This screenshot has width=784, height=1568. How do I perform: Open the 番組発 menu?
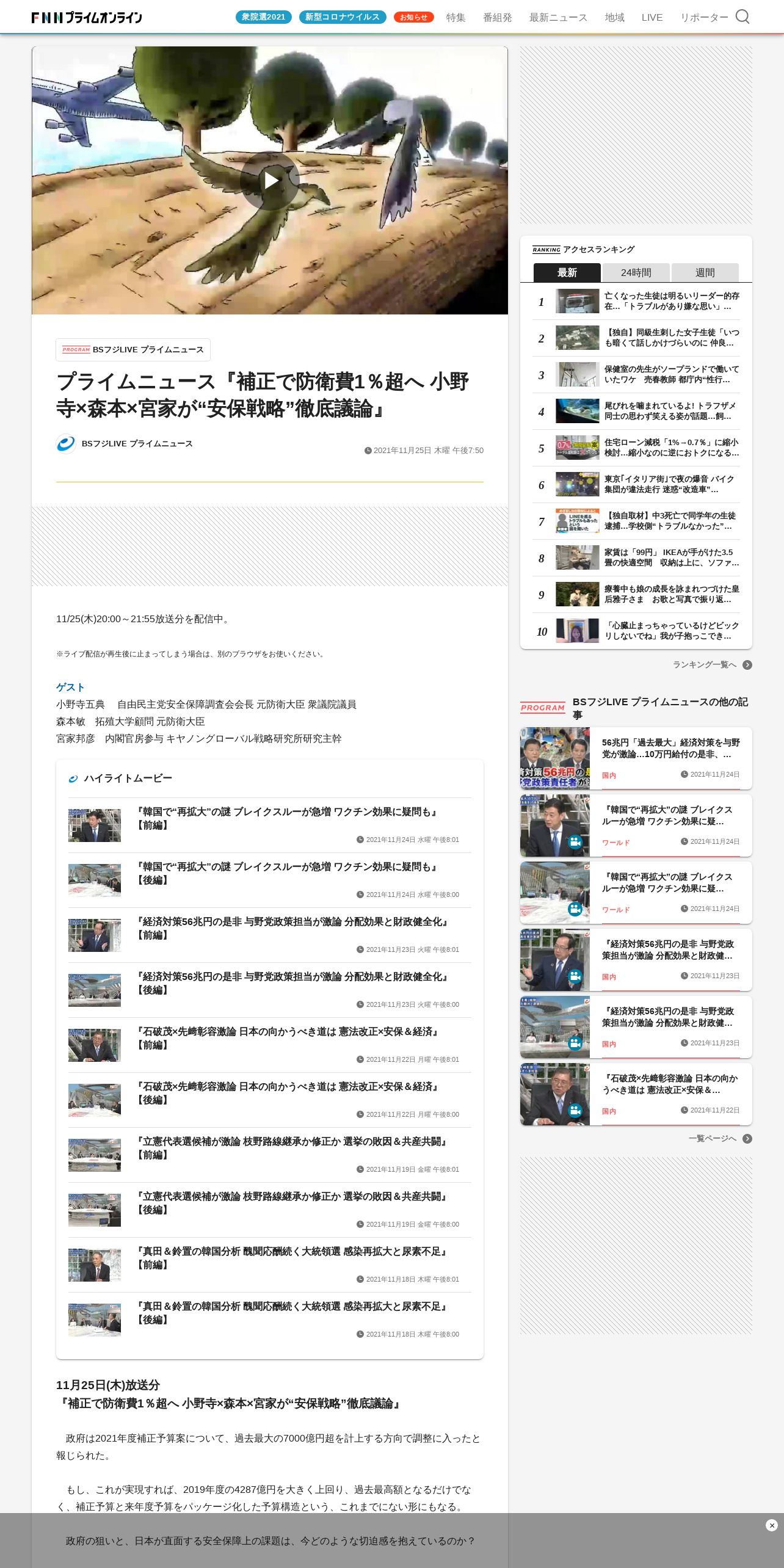pos(497,18)
